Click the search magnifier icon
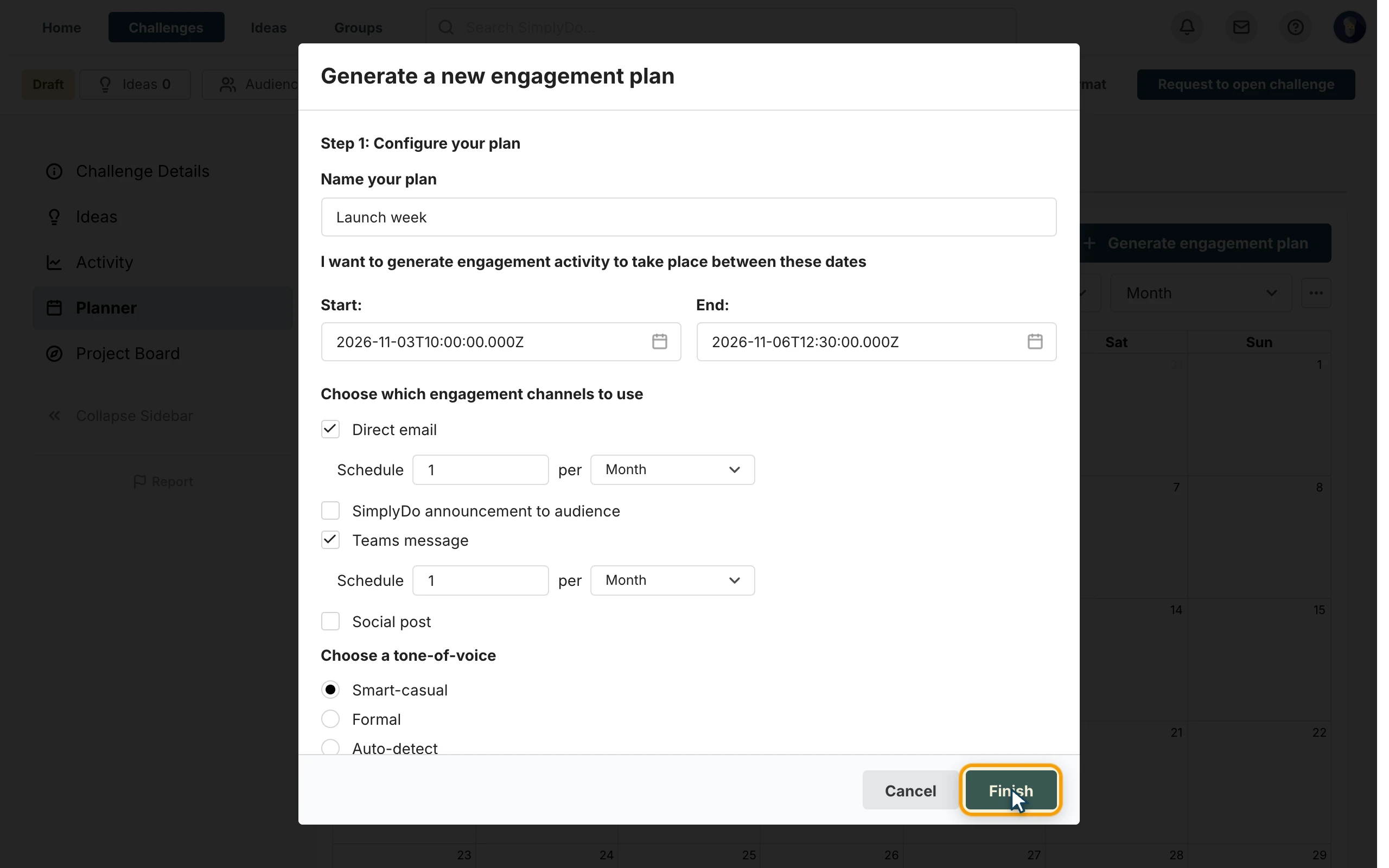Viewport: 1389px width, 868px height. pos(446,27)
